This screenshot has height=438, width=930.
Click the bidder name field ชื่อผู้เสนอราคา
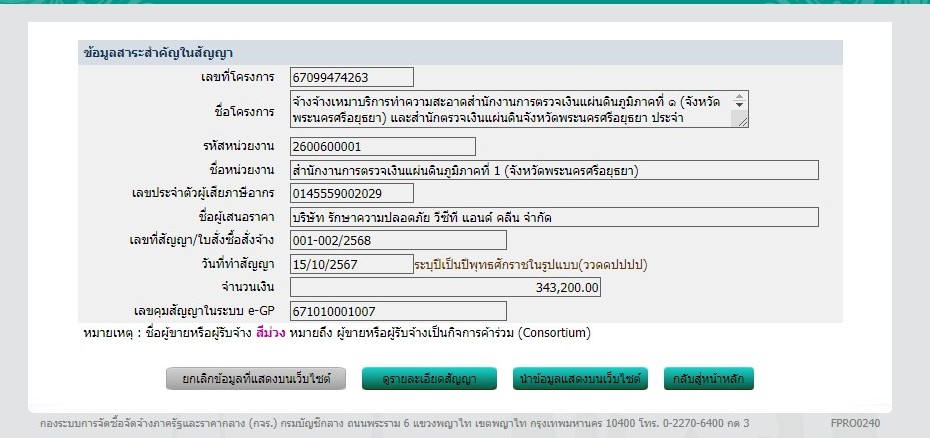click(x=553, y=217)
